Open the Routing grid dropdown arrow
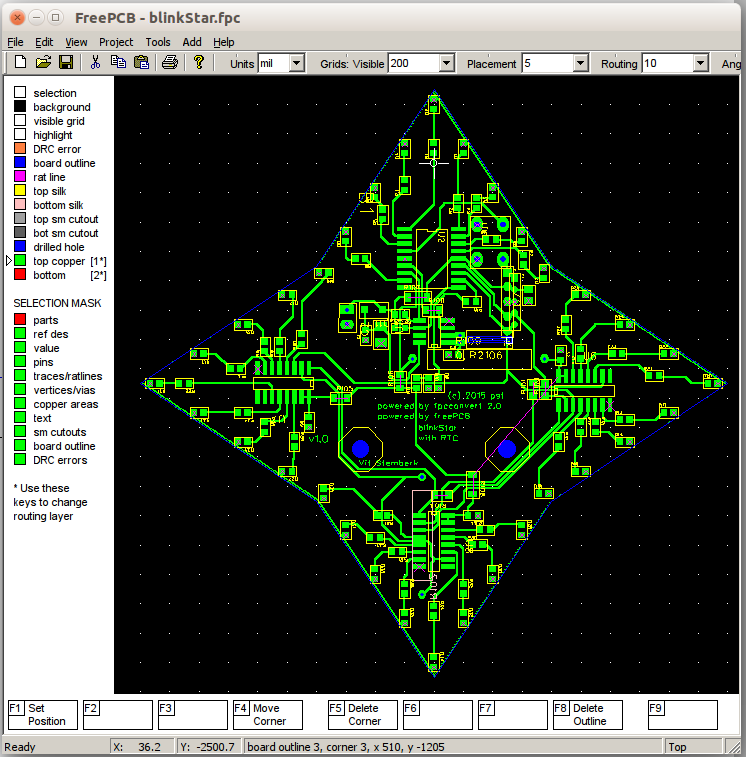 pos(700,63)
